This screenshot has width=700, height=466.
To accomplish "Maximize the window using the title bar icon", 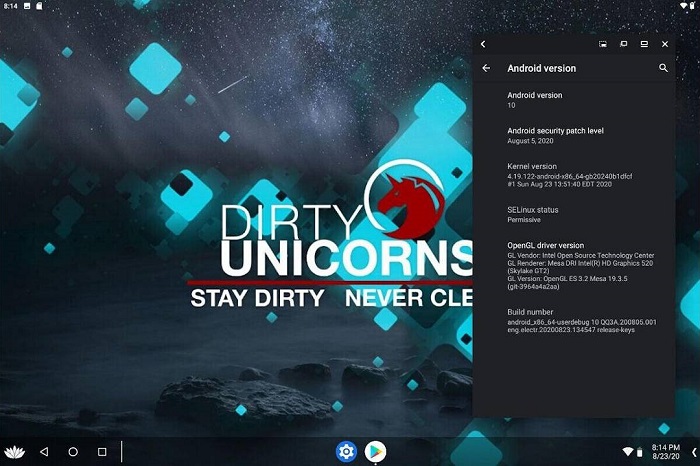I will point(643,44).
